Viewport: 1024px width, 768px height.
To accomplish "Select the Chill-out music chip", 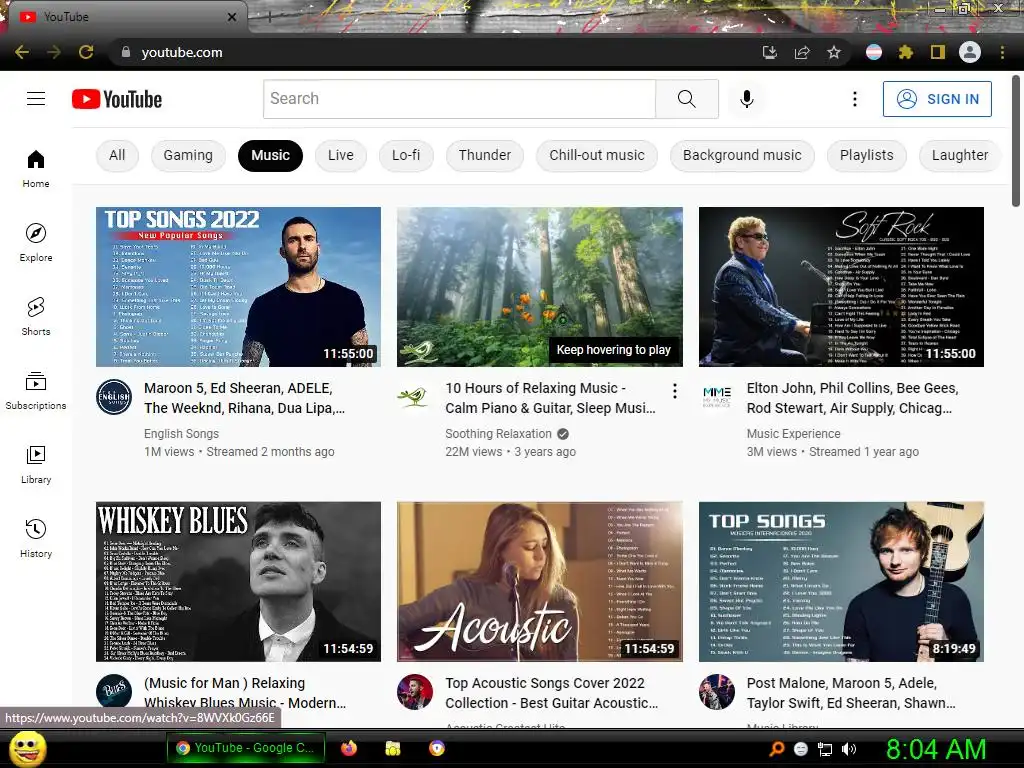I will 597,155.
